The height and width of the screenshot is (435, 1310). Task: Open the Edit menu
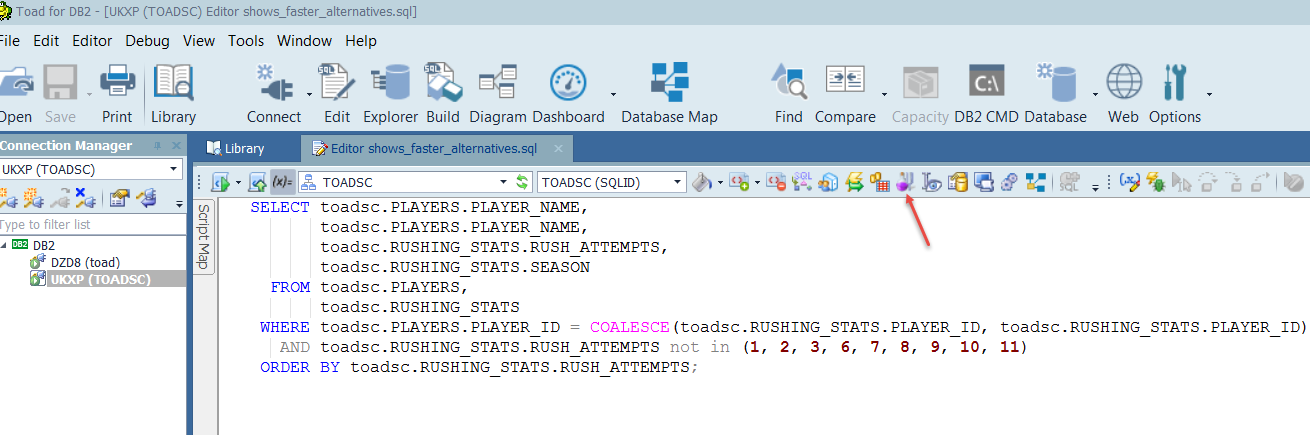46,41
